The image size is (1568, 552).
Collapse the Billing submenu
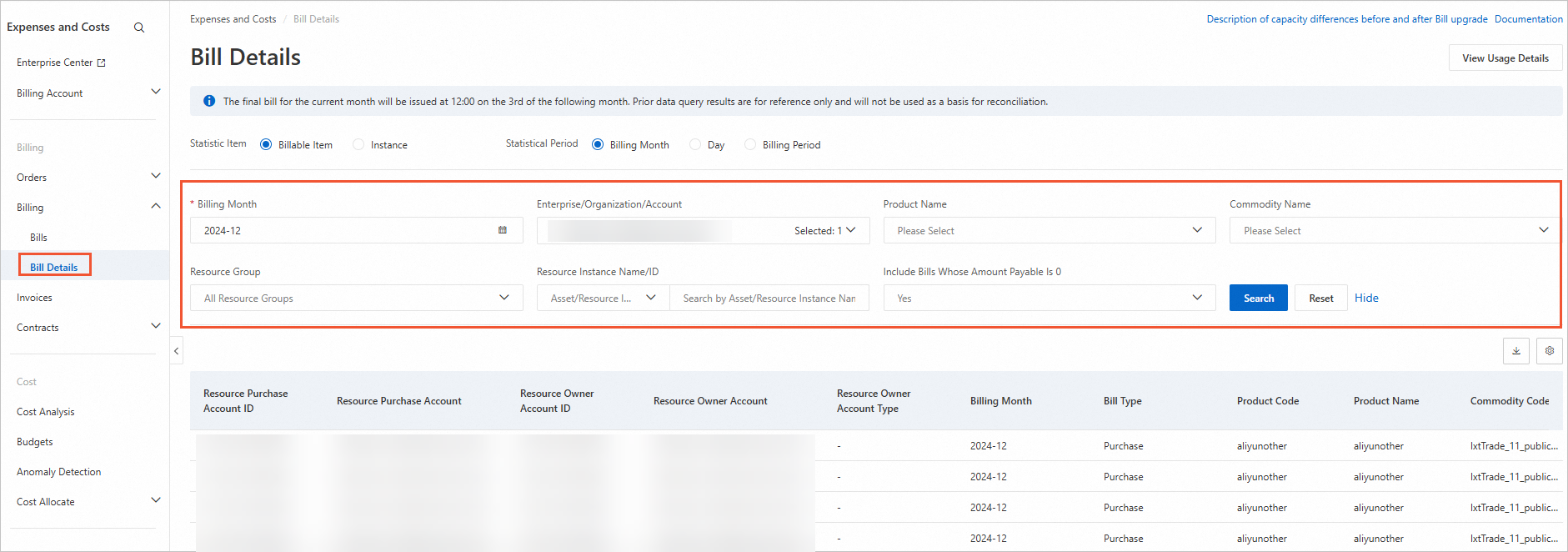click(x=155, y=206)
